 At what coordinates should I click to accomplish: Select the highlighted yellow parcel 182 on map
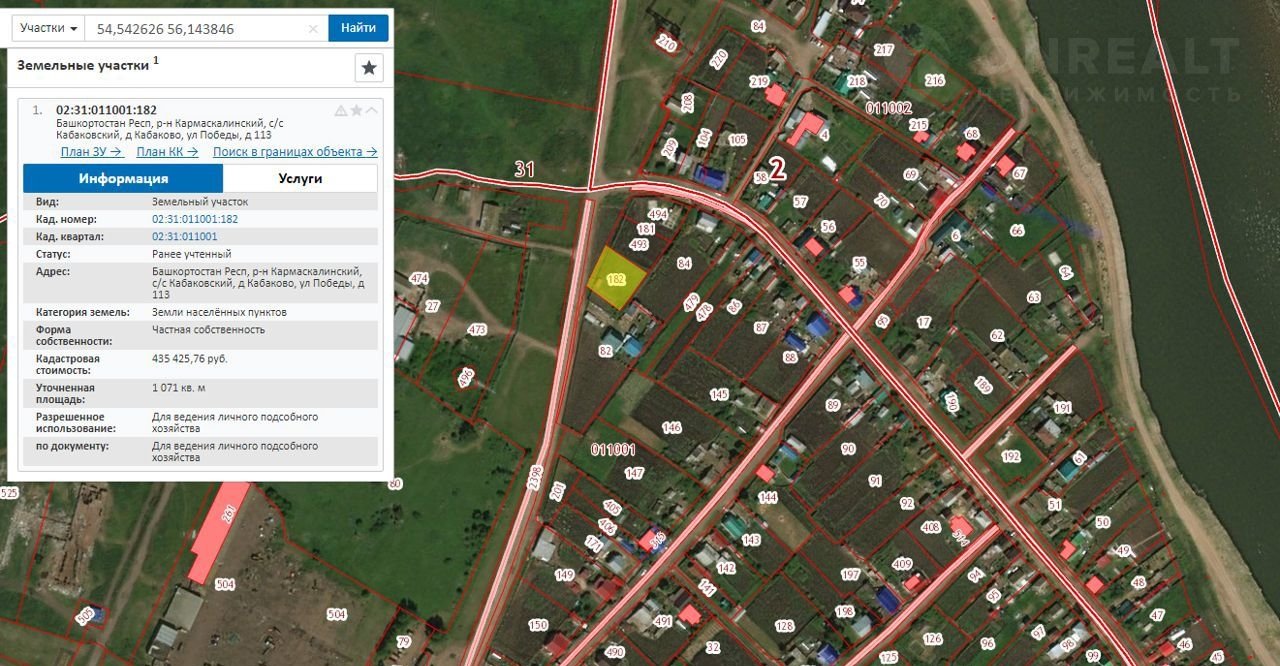[613, 276]
